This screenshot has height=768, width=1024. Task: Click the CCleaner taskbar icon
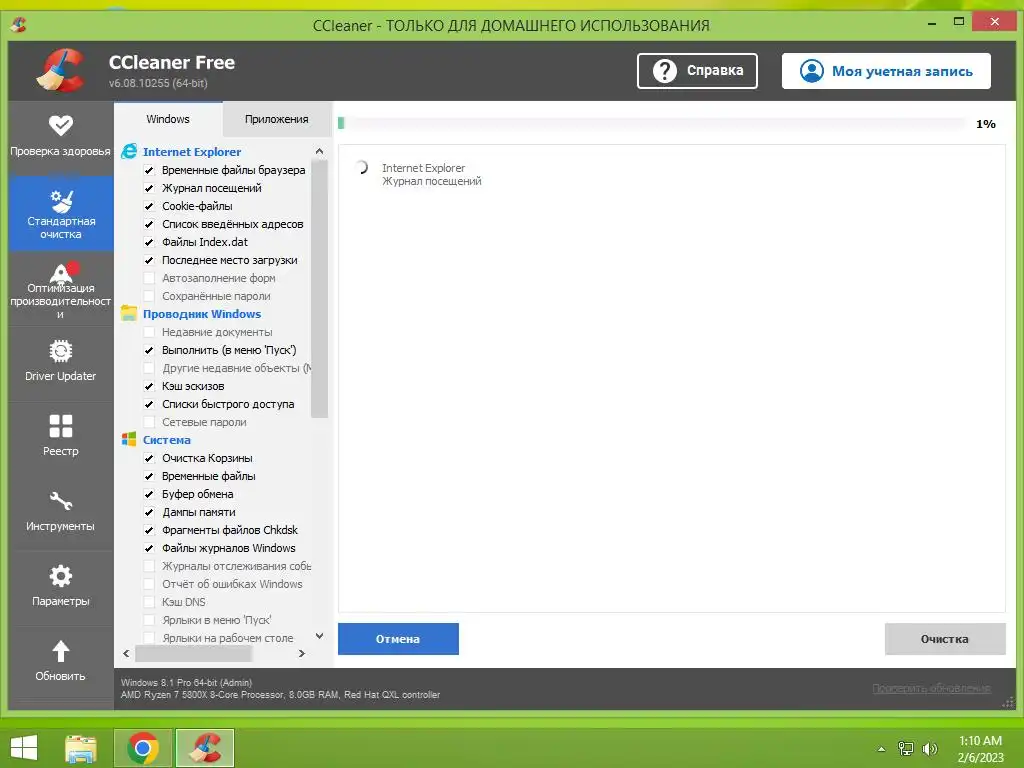(205, 748)
